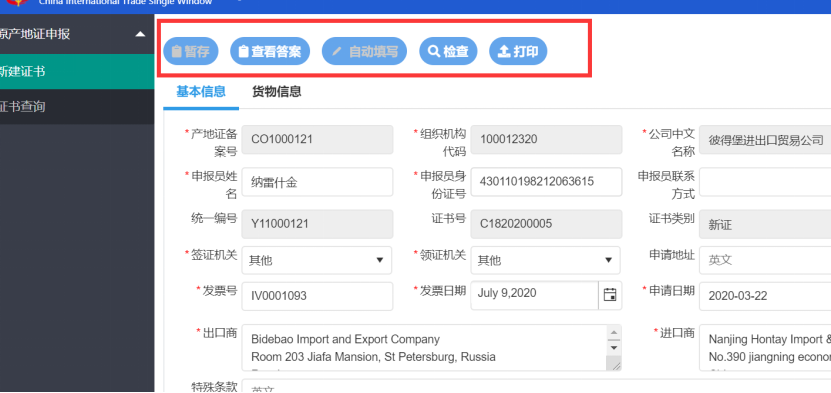Click the clipboard icon on 暂存
Viewport: 831px width, 393px height.
(176, 51)
